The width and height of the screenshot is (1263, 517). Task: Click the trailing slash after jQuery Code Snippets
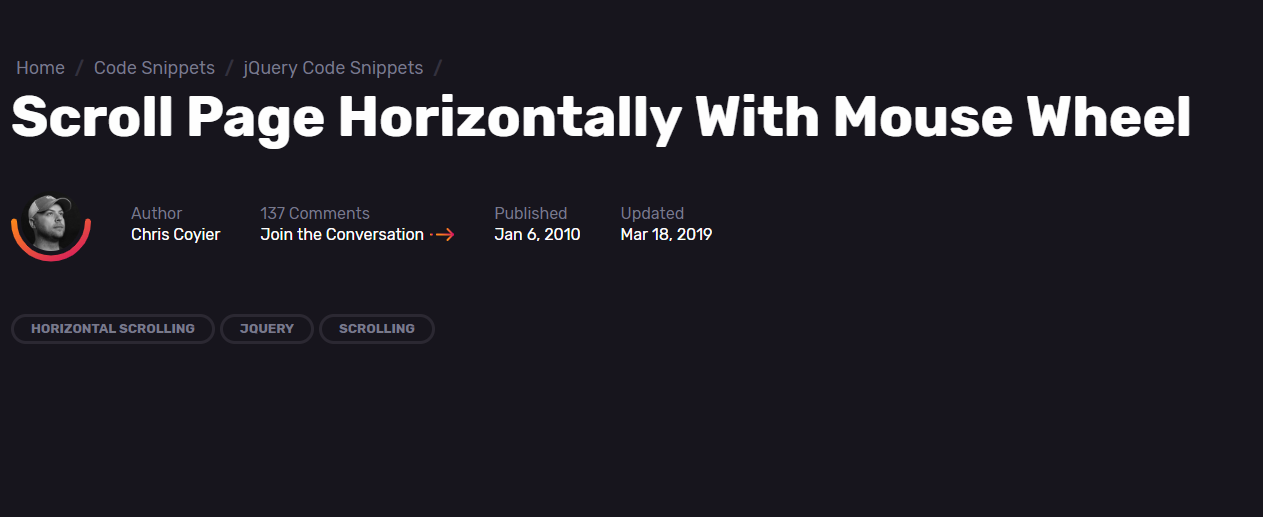(438, 68)
